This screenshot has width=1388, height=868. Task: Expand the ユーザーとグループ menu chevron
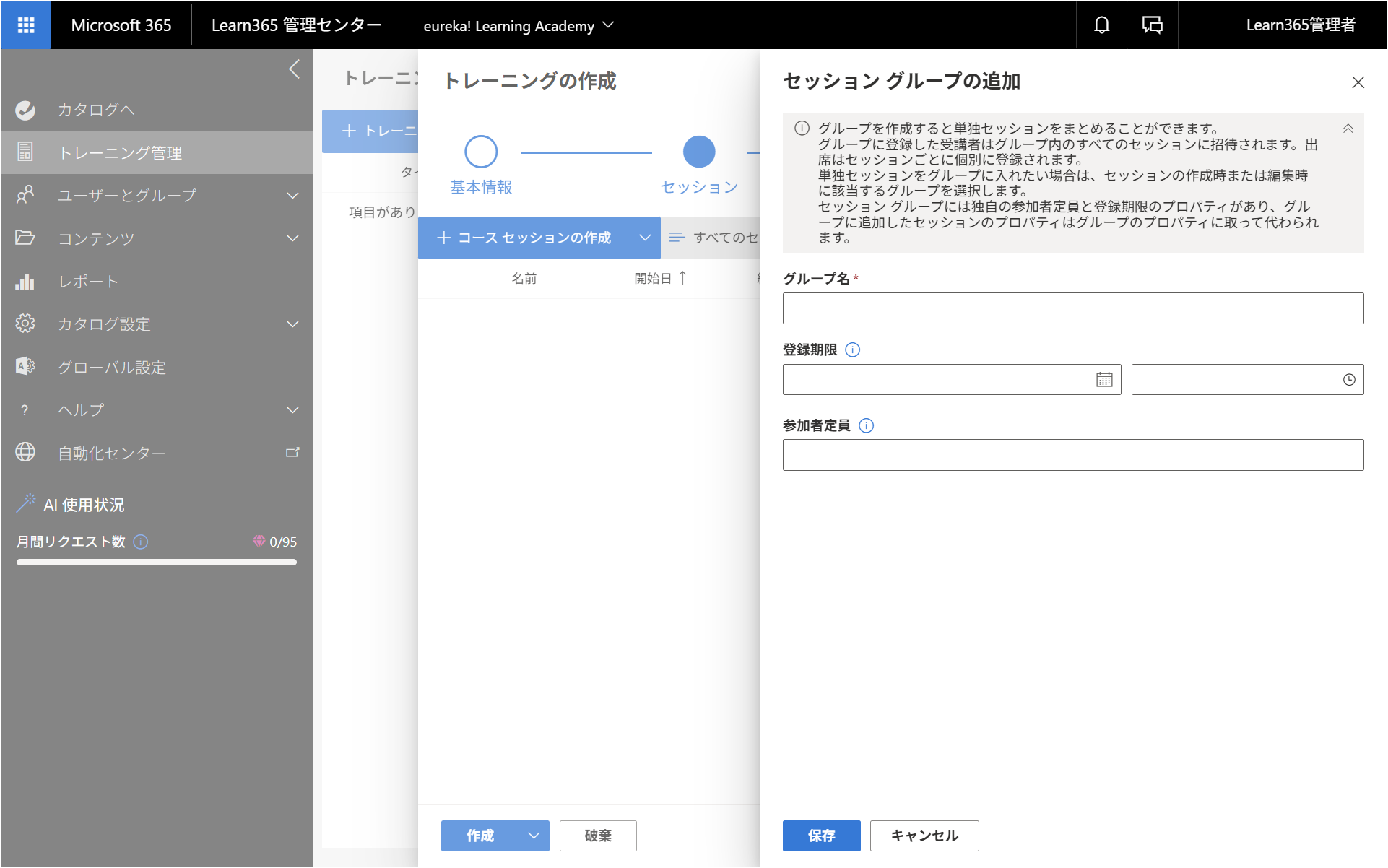(292, 196)
